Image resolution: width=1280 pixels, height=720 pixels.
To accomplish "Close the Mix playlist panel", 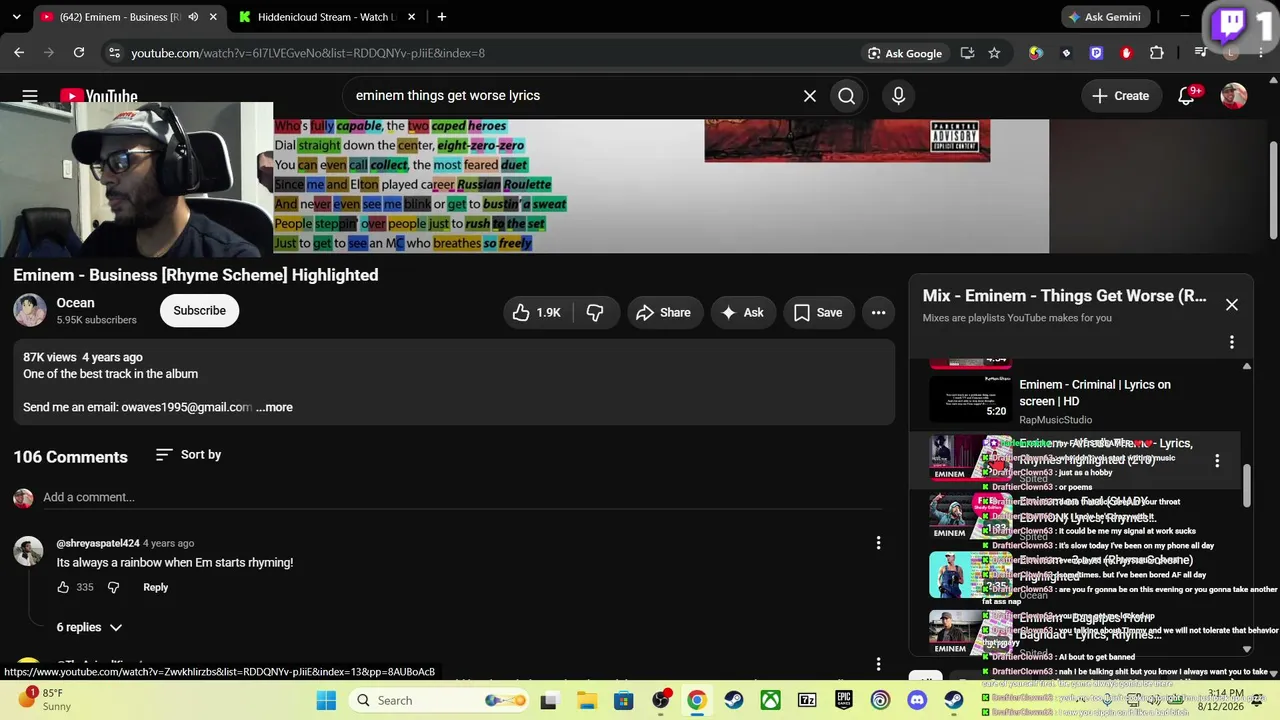I will [1231, 305].
